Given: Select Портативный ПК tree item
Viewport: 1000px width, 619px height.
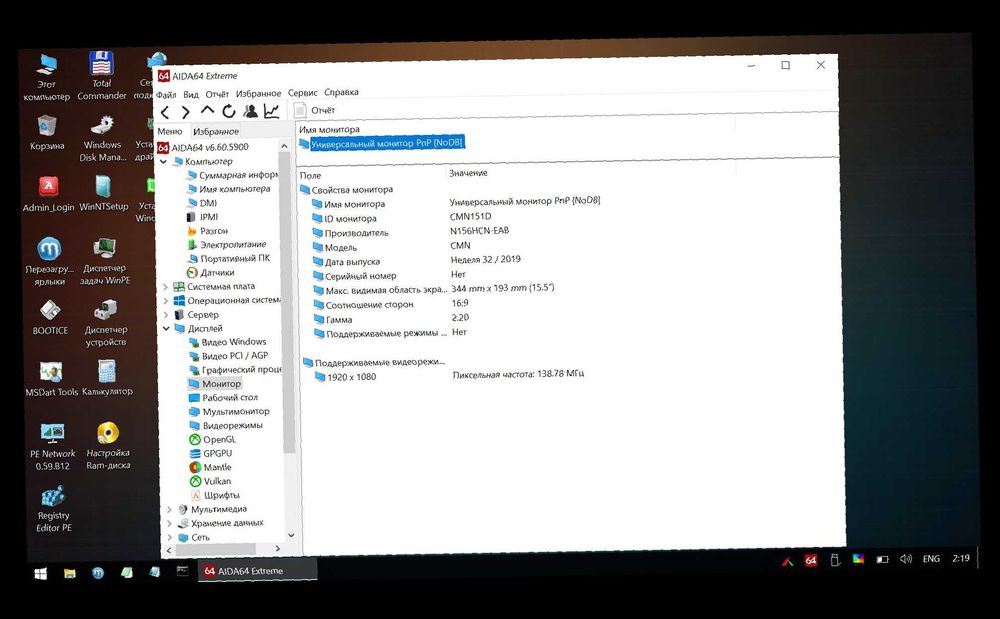Looking at the screenshot, I should pos(228,259).
